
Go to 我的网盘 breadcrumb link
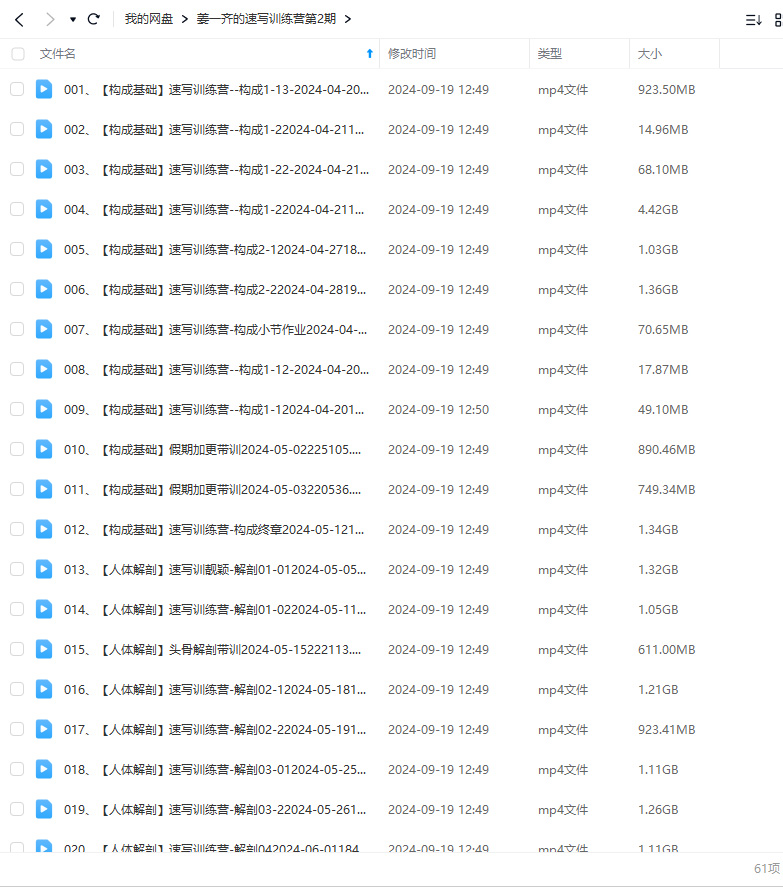point(148,19)
